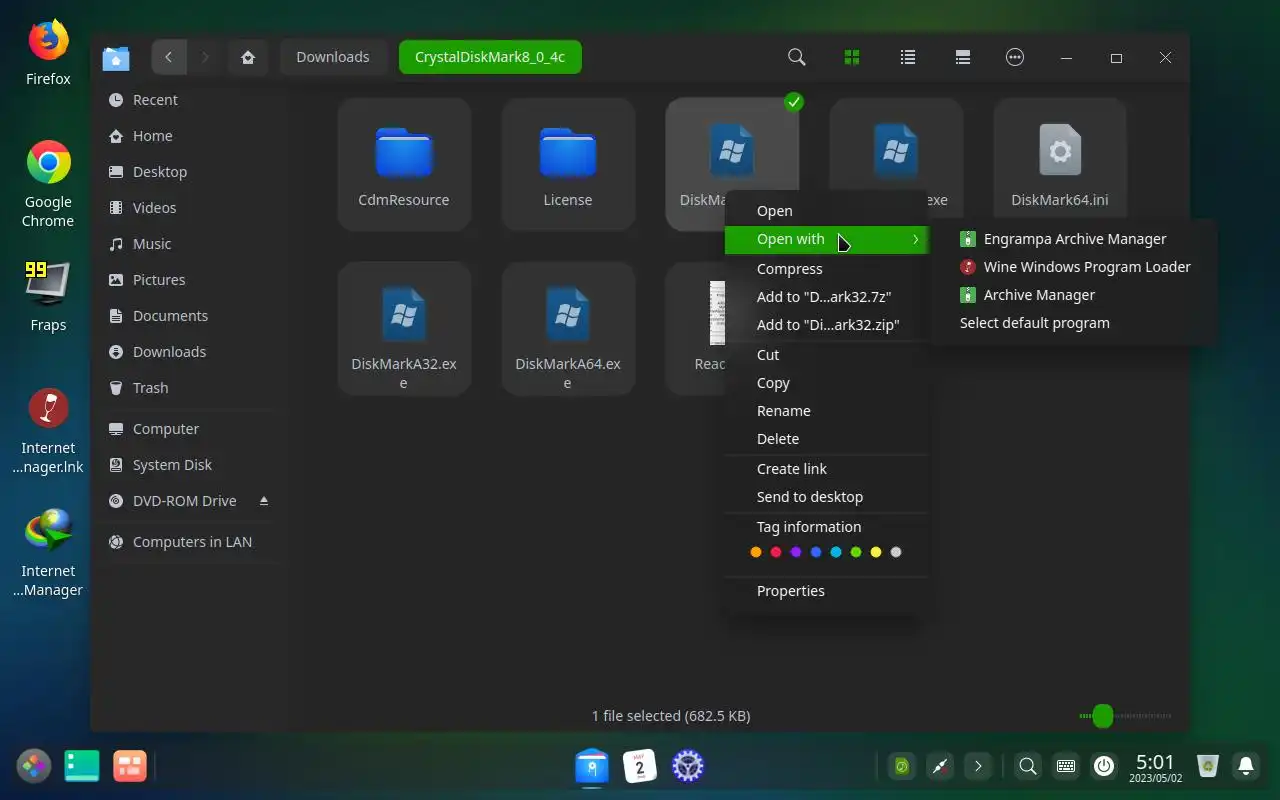The image size is (1280, 800).
Task: Open Recent in the sidebar
Action: pyautogui.click(x=190, y=100)
